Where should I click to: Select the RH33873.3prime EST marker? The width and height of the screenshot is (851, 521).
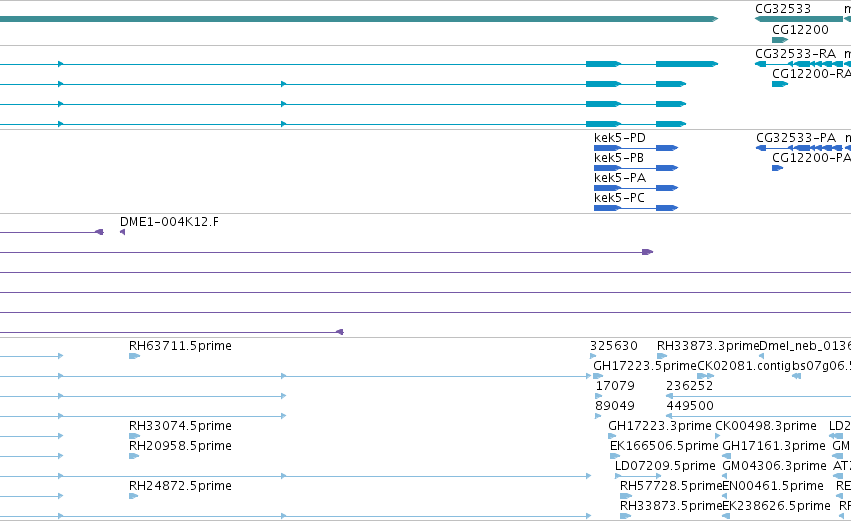tap(662, 356)
